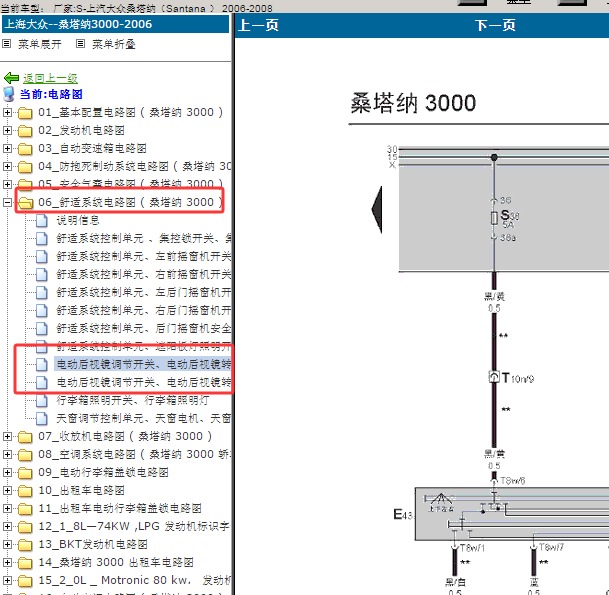Open 舒适系统控制单元、后门摇窗机安全 diagram
The height and width of the screenshot is (595, 609).
click(143, 328)
